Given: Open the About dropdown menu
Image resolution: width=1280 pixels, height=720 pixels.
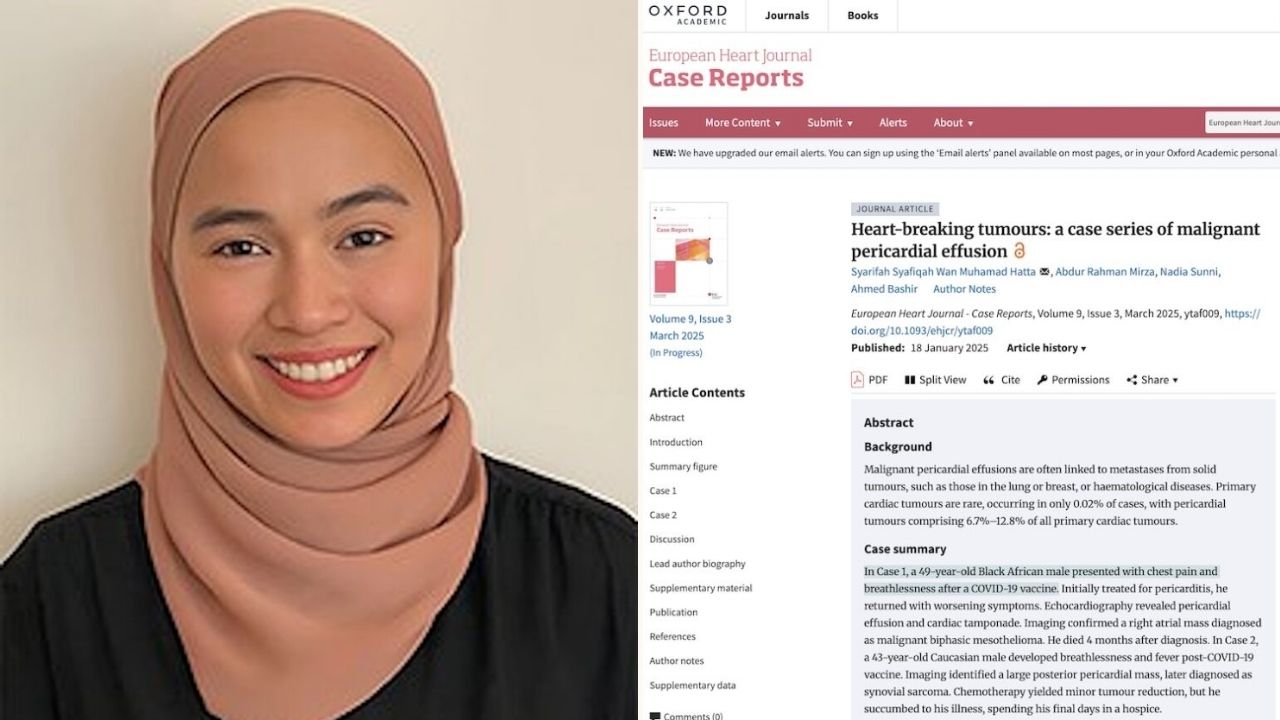Looking at the screenshot, I should [953, 123].
